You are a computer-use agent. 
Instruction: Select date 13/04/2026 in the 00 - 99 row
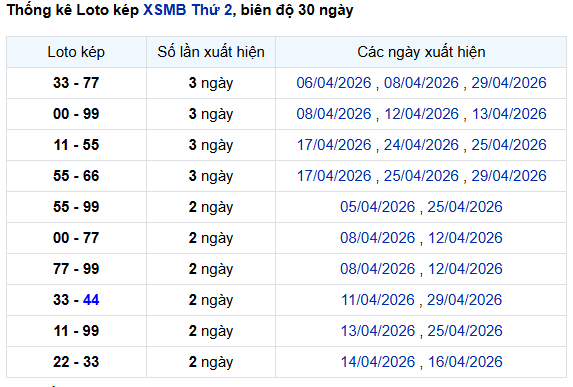(x=509, y=114)
